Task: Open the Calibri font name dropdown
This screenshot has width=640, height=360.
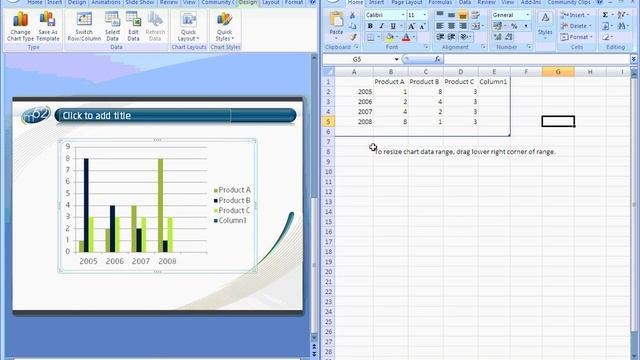Action: (x=403, y=15)
